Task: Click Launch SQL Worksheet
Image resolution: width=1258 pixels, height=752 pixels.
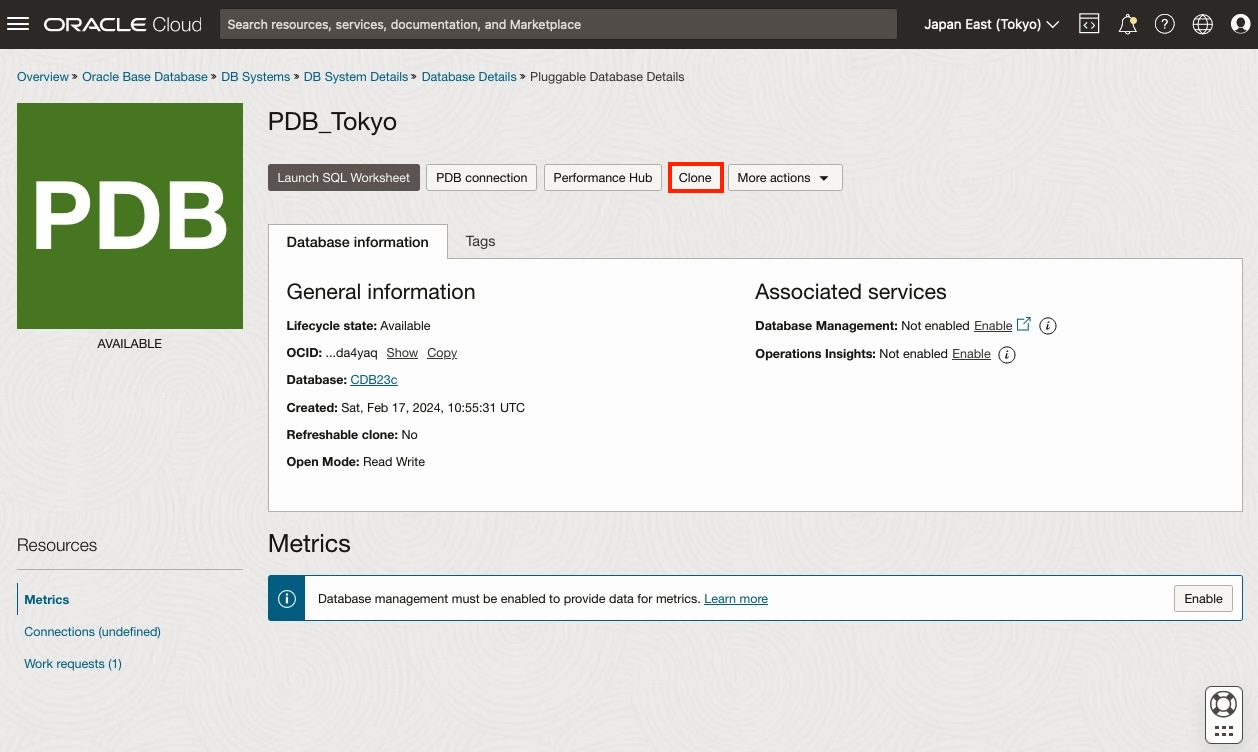Action: 344,177
